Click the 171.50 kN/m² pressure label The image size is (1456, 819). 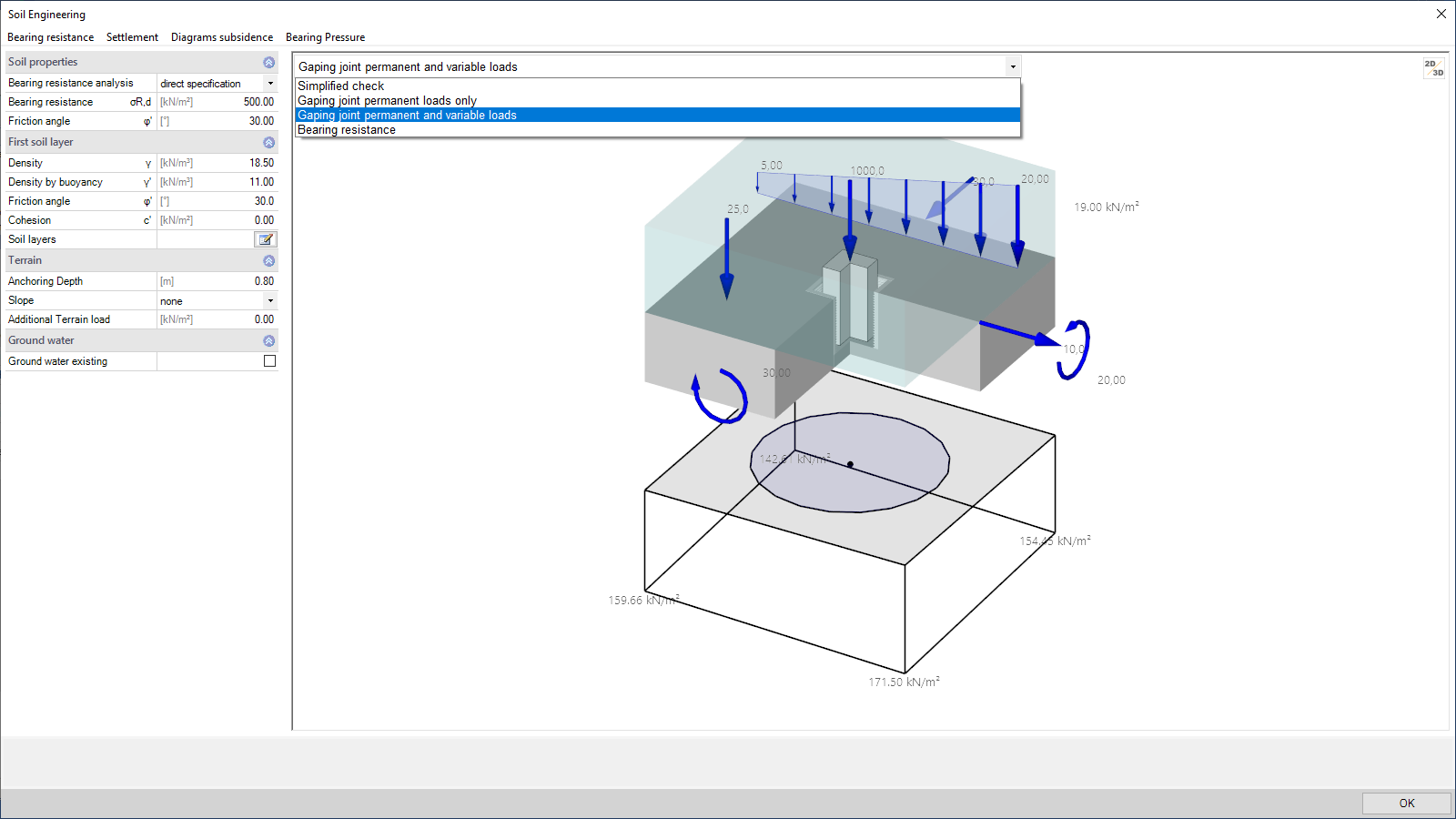[904, 682]
